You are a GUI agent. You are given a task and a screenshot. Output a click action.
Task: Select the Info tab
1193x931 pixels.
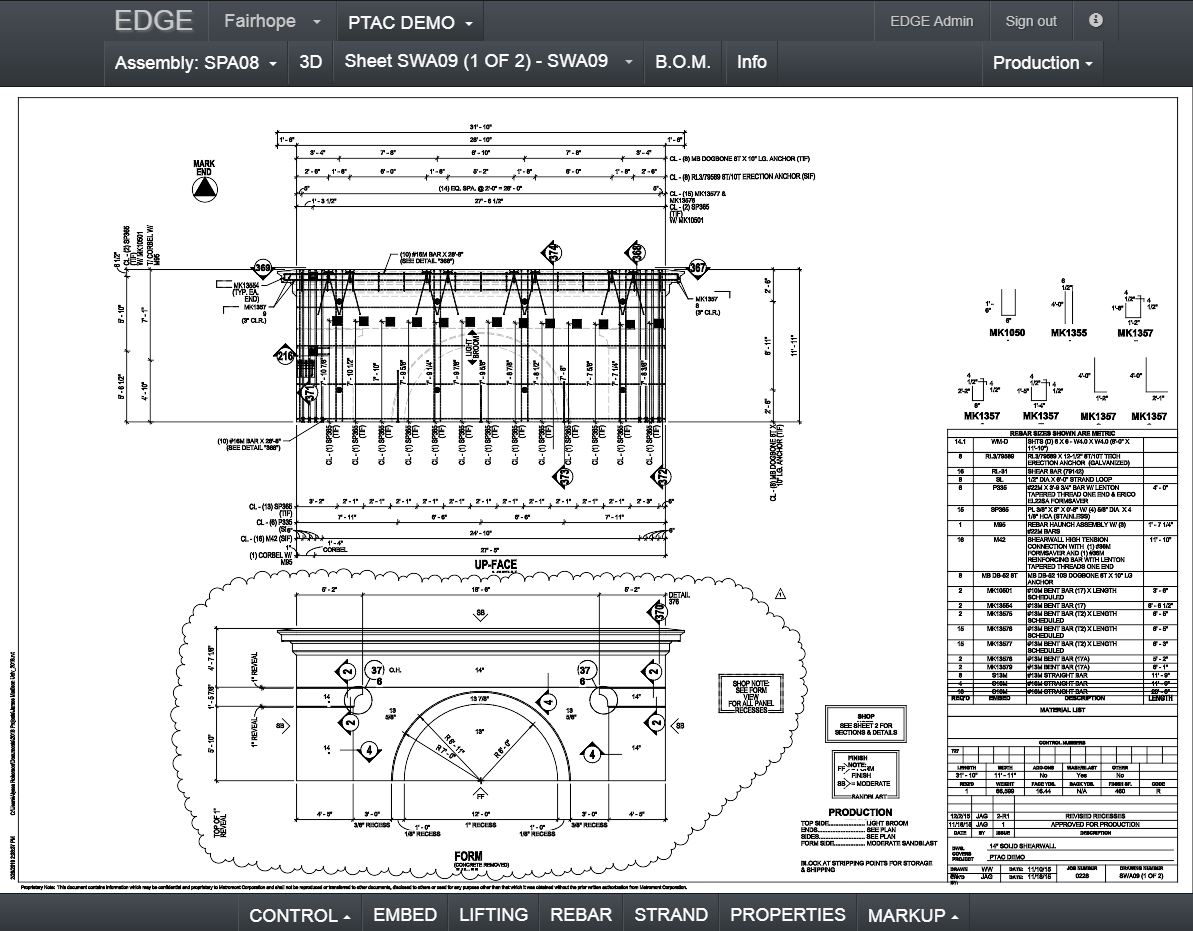tap(752, 62)
